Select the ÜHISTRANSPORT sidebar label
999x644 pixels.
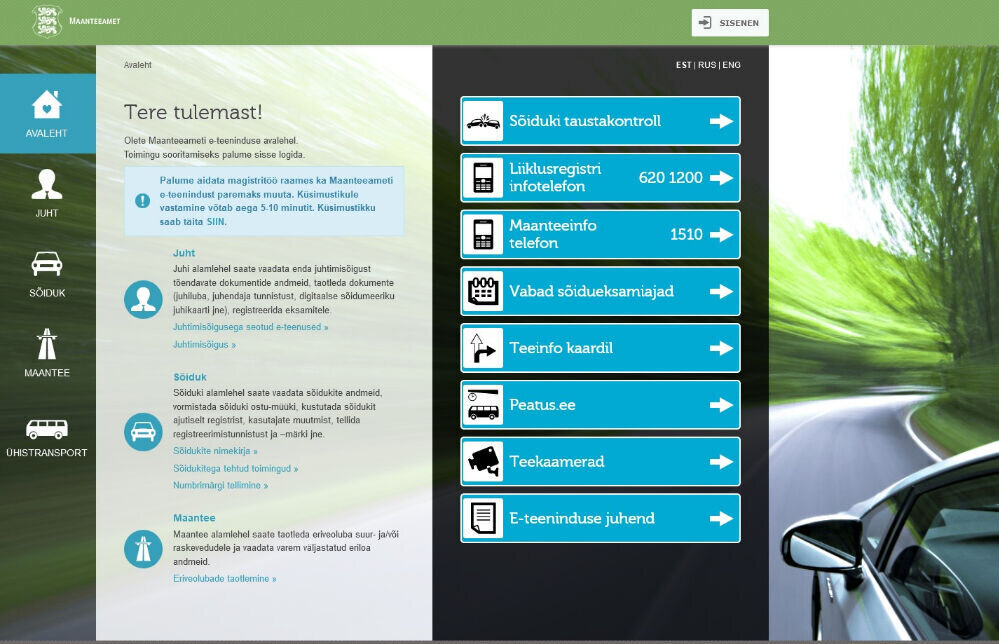47,452
